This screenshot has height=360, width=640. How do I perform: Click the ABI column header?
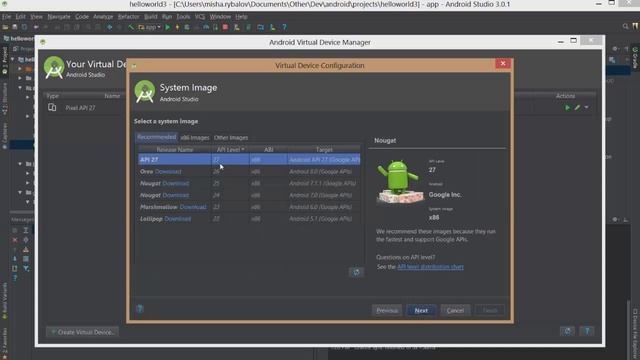pyautogui.click(x=268, y=149)
